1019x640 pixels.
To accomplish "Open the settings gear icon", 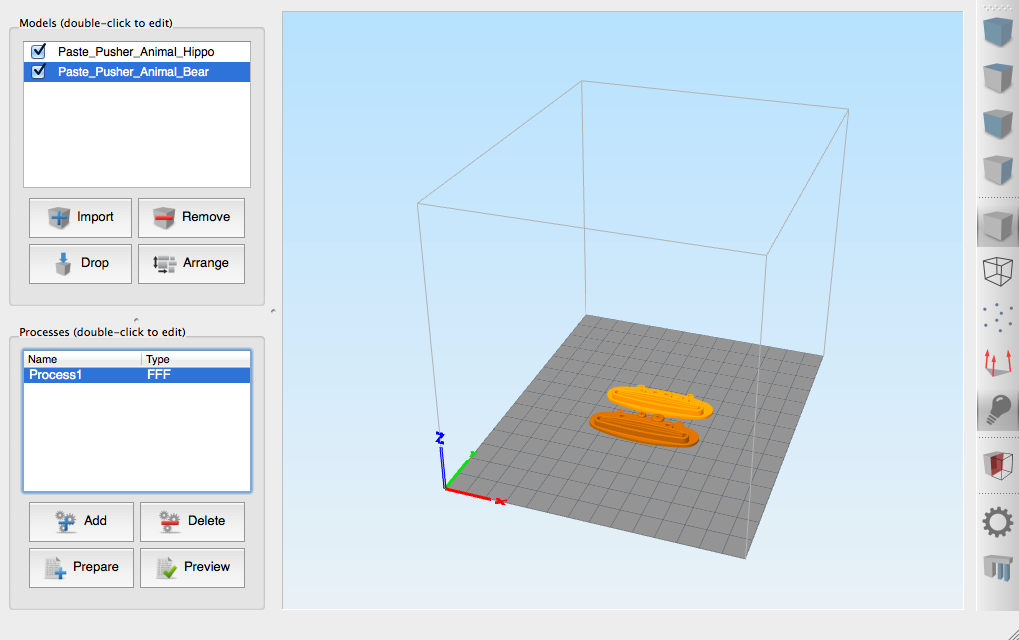I will tap(997, 521).
